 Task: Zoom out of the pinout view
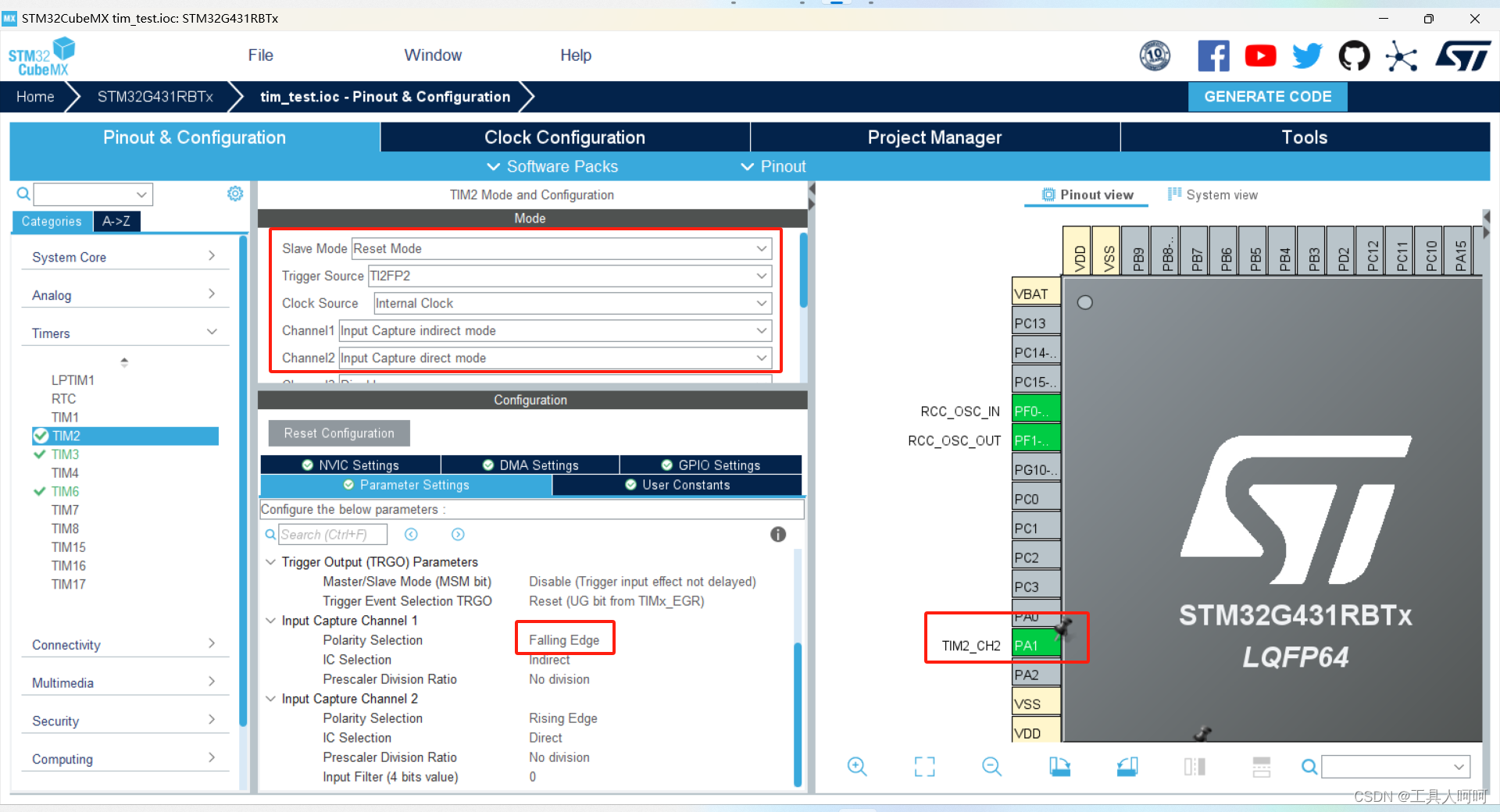click(991, 767)
